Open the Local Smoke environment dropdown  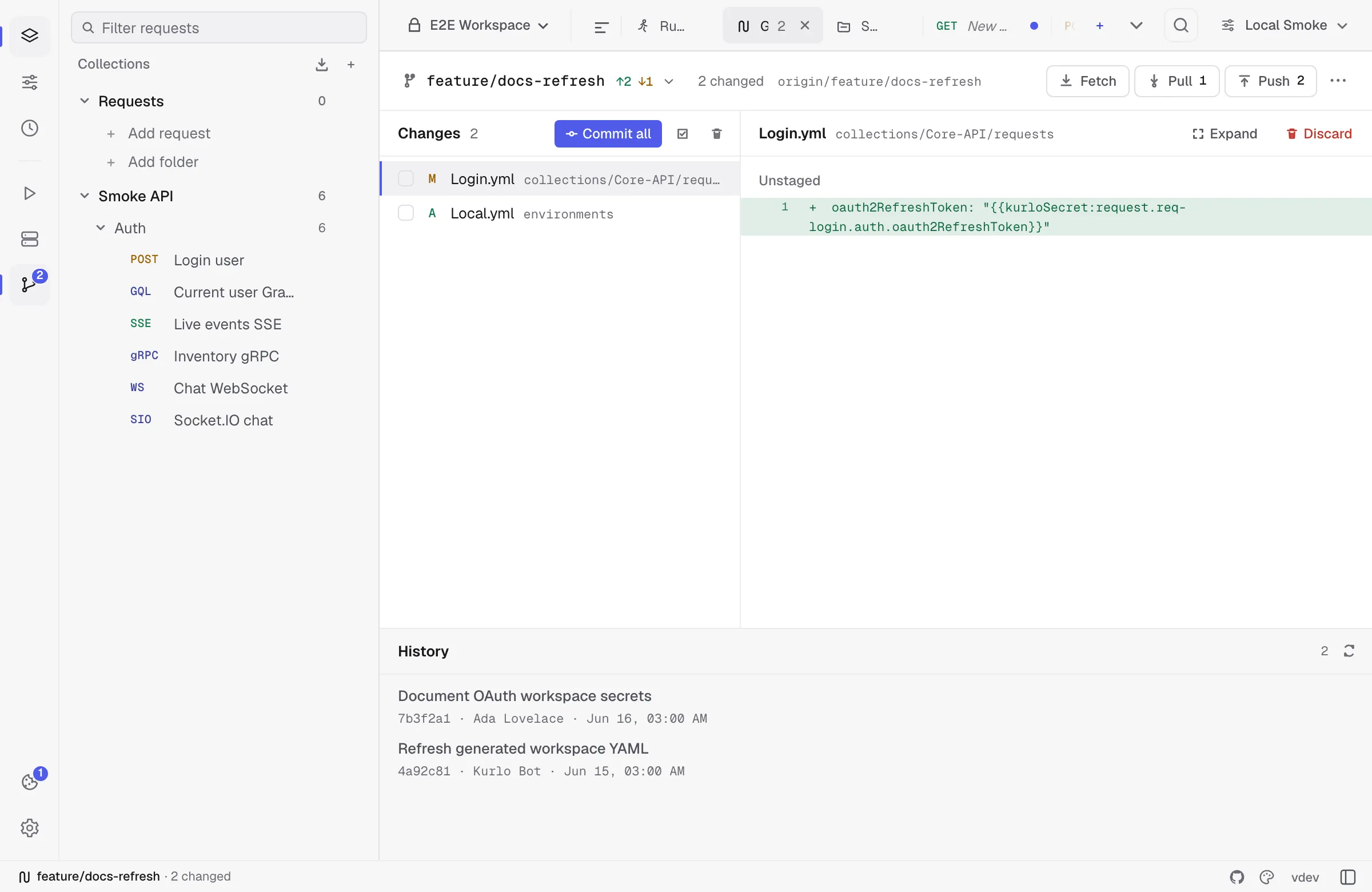tap(1285, 25)
